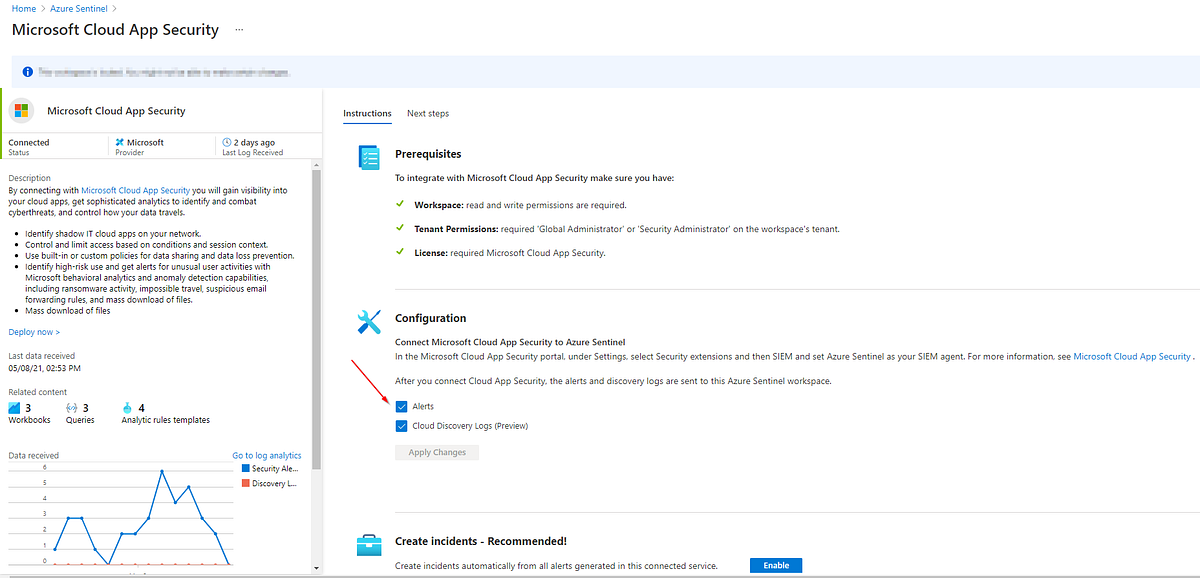1200x578 pixels.
Task: Switch to the Instructions tab
Action: 367,113
